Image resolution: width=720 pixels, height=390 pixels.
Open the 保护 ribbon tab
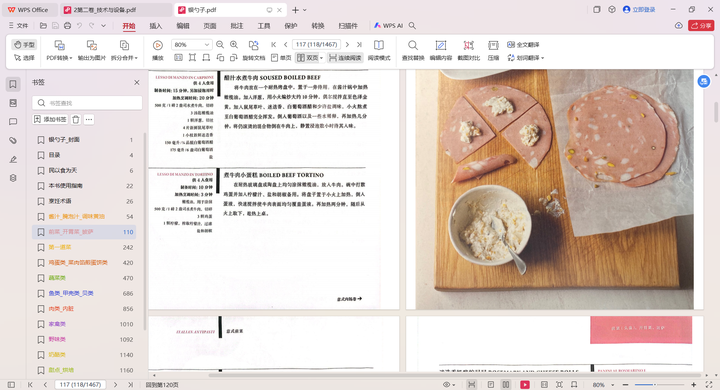pos(291,26)
